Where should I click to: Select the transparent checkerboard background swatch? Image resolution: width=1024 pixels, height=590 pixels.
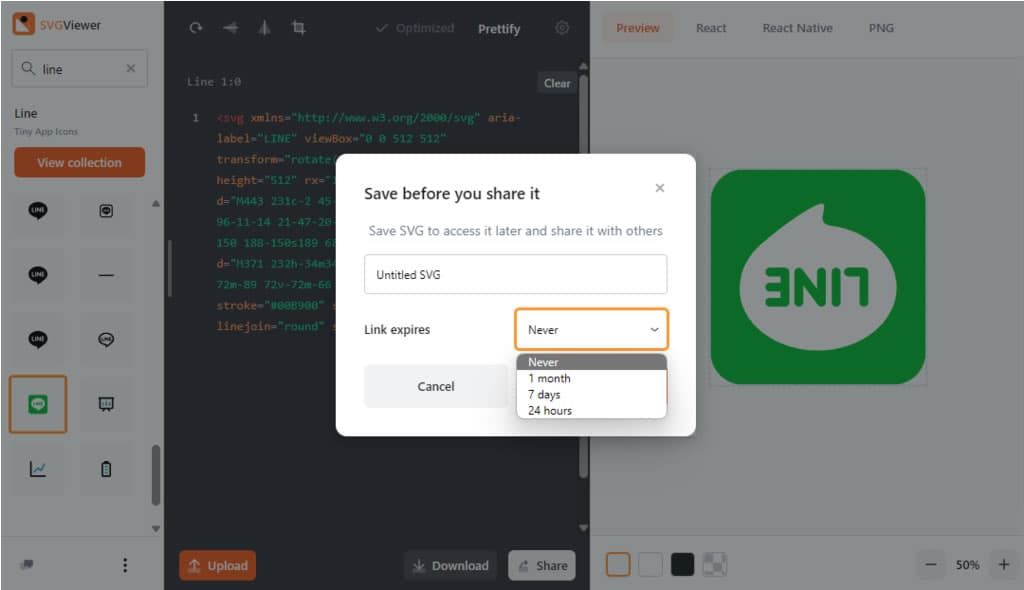coord(714,565)
